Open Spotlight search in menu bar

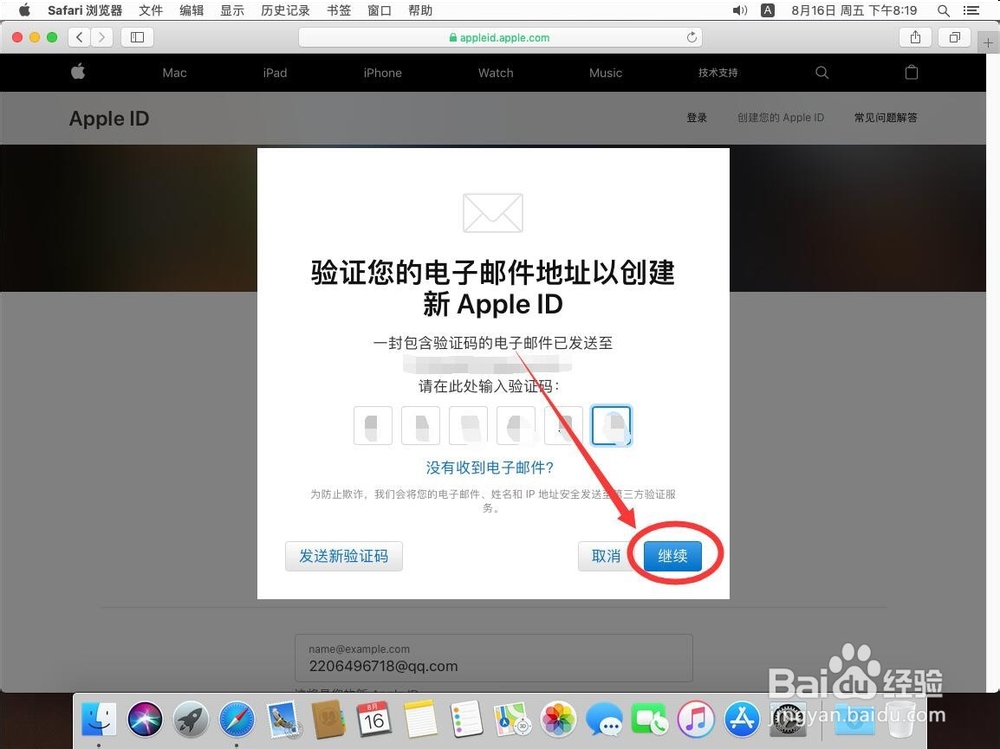(943, 10)
